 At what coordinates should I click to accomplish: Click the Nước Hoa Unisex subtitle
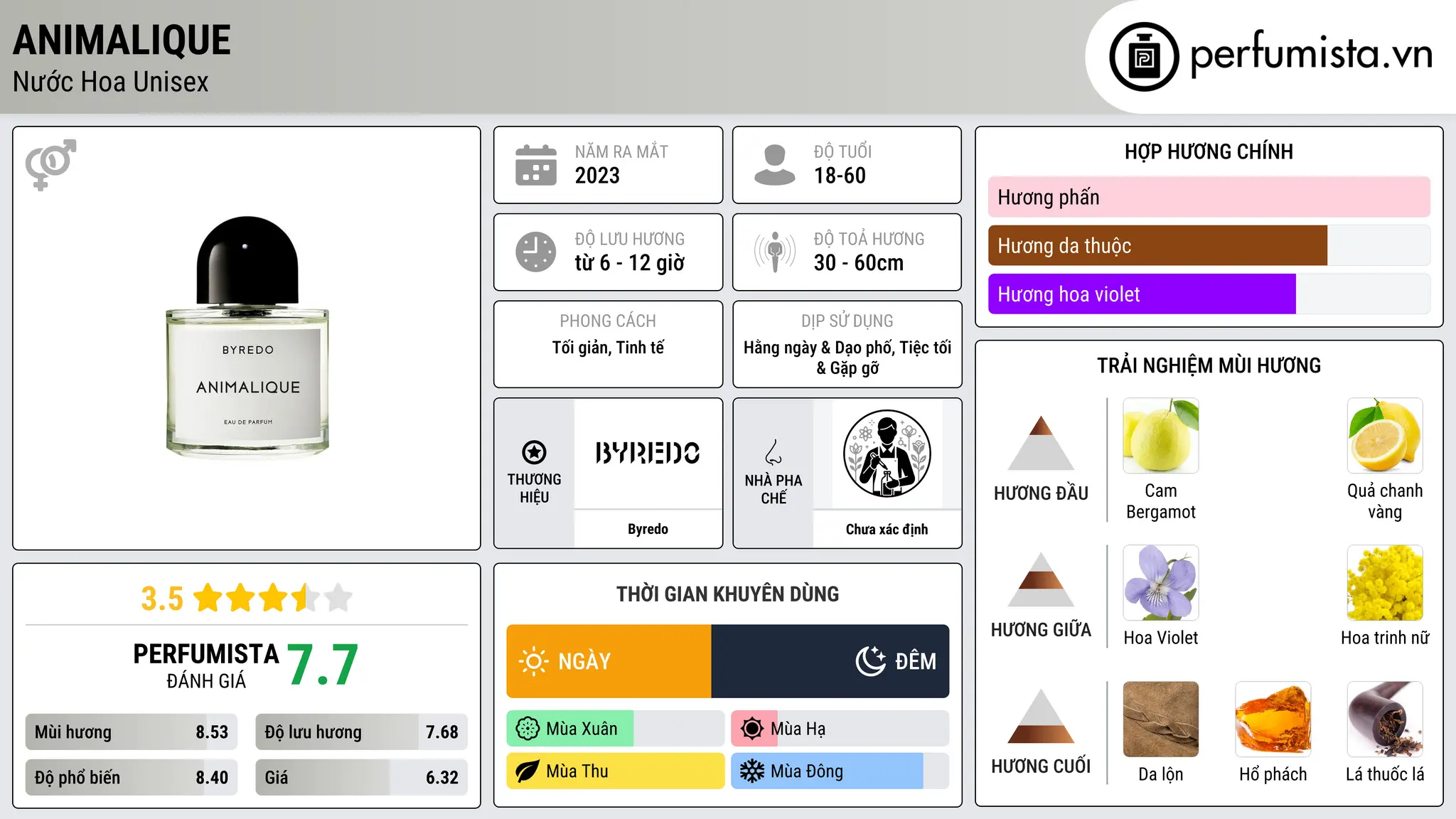click(111, 82)
